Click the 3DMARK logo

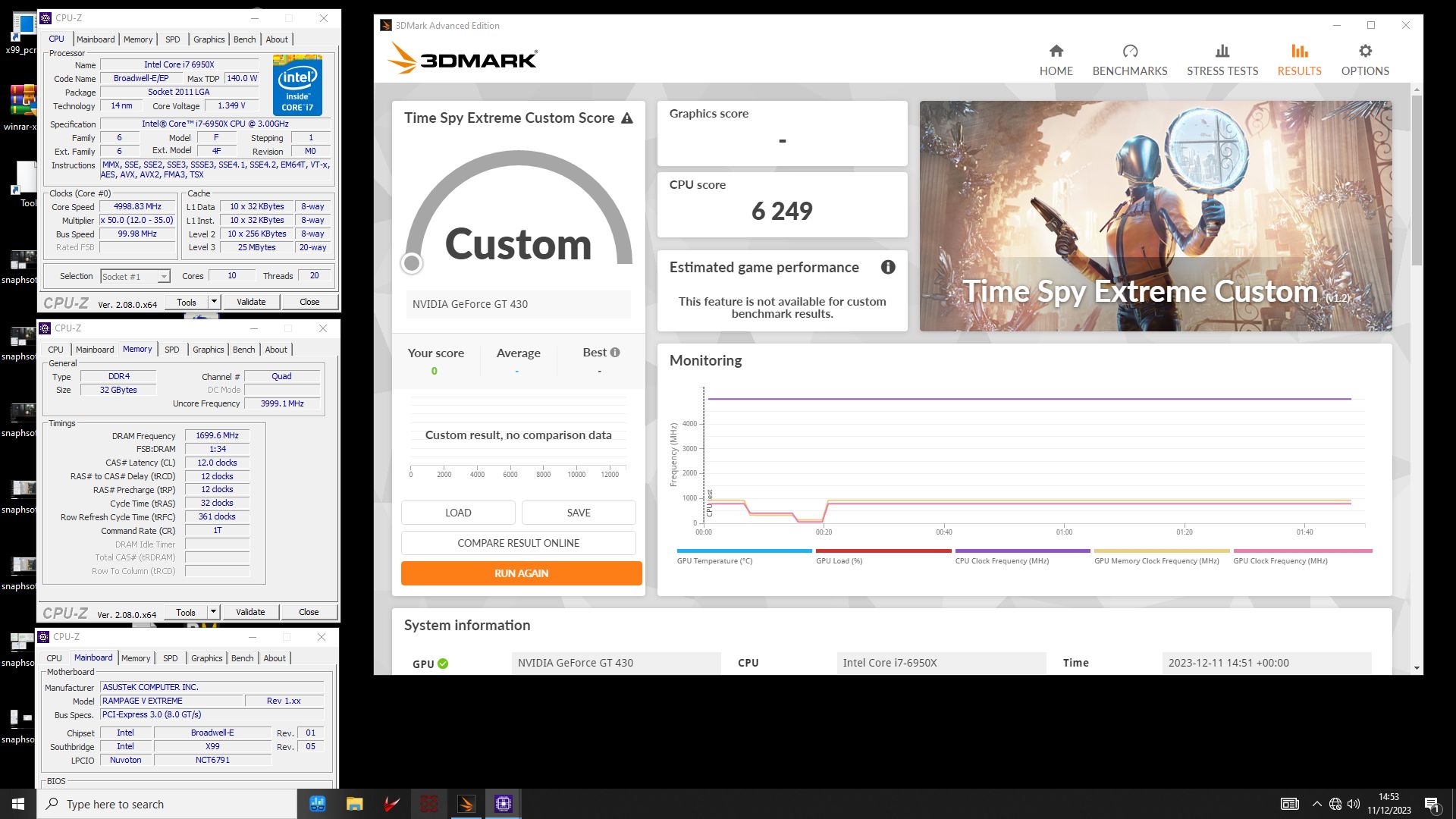click(x=463, y=58)
